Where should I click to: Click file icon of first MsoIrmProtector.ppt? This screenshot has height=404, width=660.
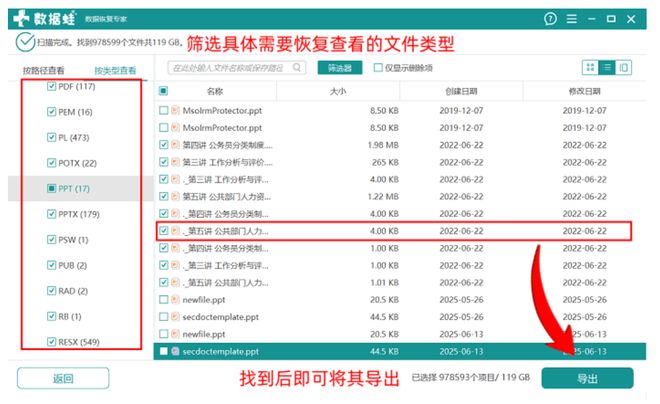176,111
